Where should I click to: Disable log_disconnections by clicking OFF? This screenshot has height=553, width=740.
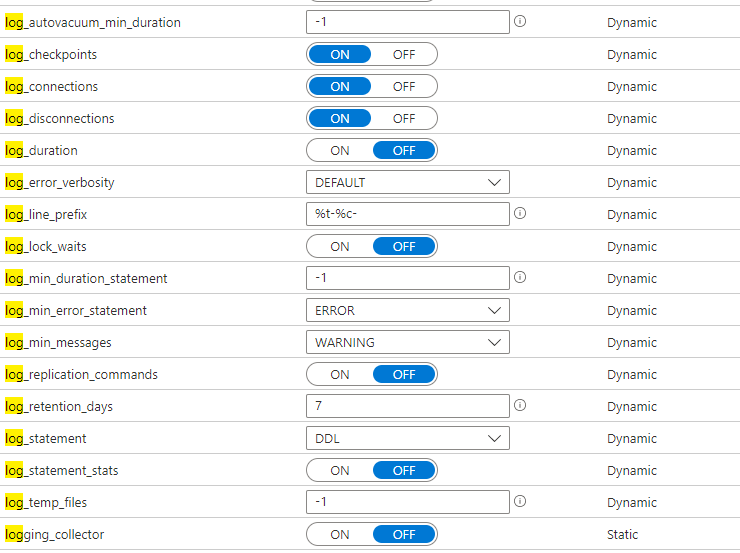point(404,119)
